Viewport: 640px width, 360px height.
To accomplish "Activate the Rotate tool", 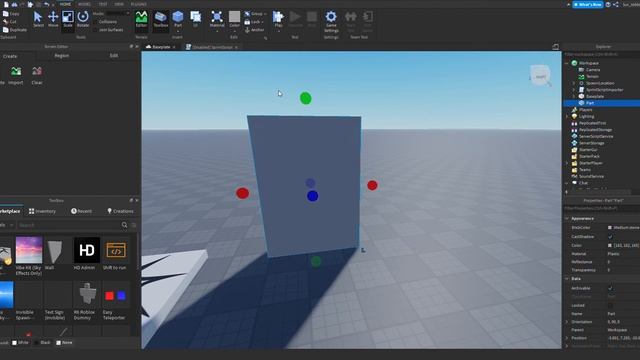I will click(83, 19).
